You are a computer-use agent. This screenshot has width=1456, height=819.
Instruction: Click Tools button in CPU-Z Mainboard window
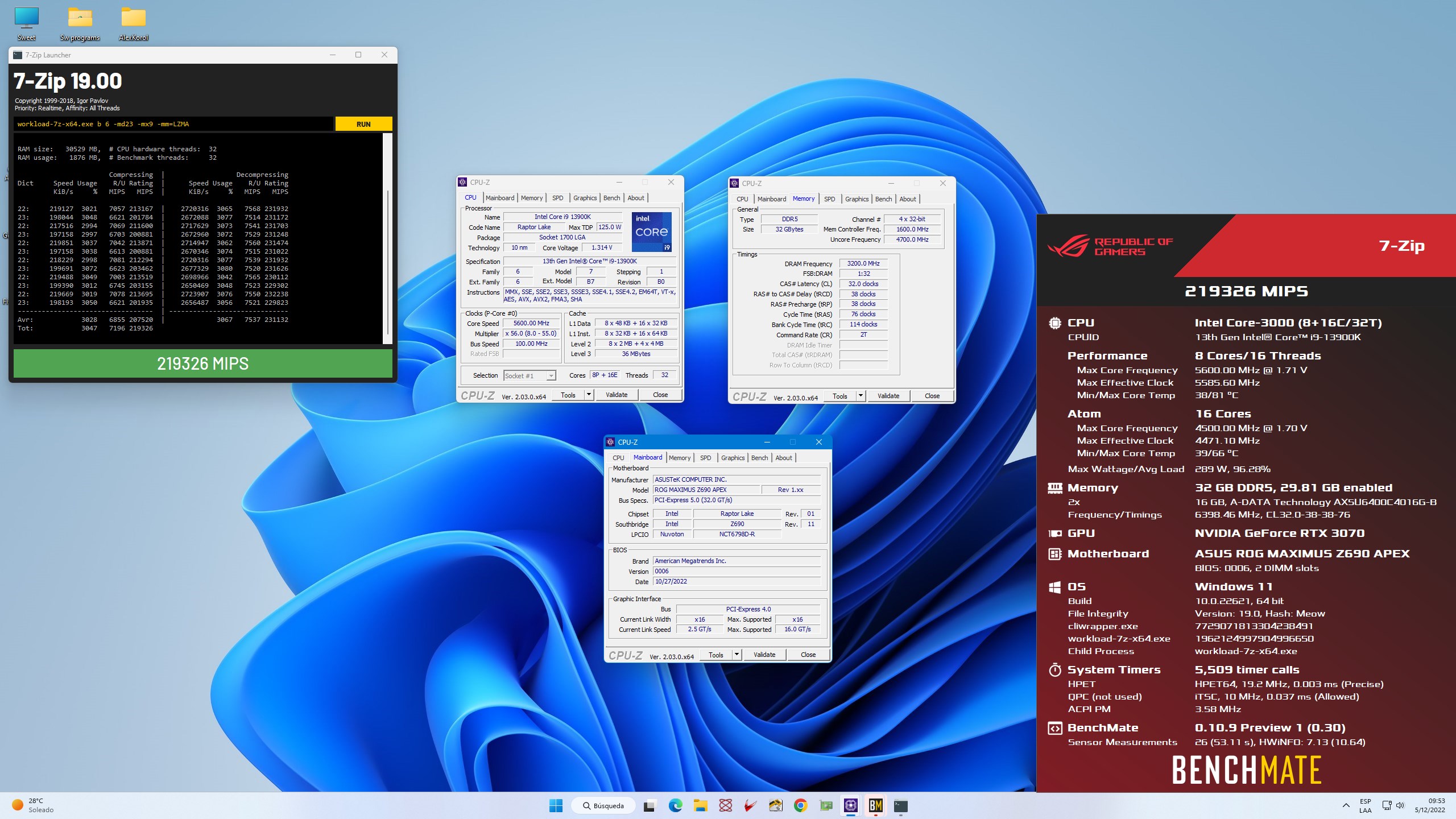[x=715, y=655]
